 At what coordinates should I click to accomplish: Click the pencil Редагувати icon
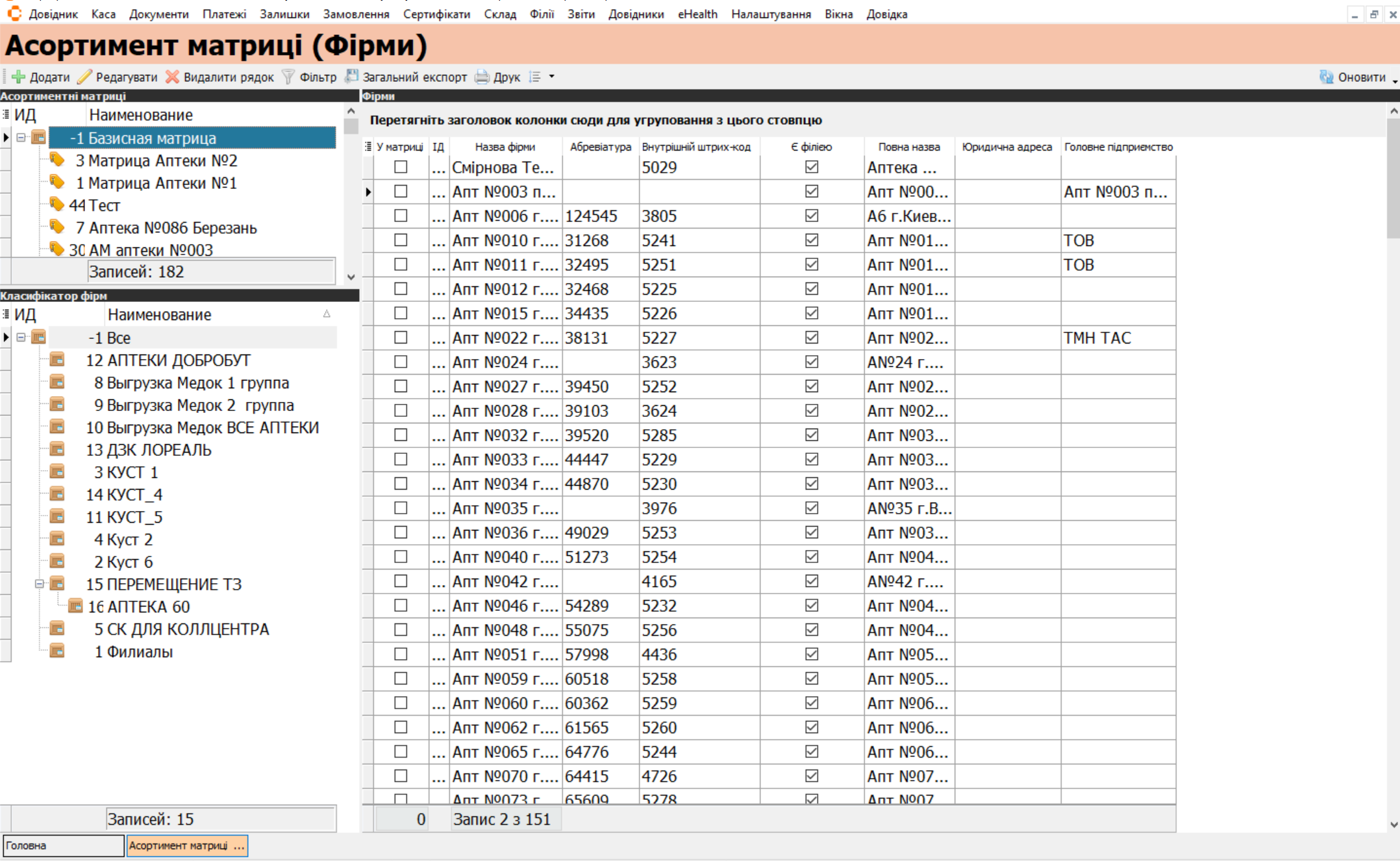click(x=85, y=77)
